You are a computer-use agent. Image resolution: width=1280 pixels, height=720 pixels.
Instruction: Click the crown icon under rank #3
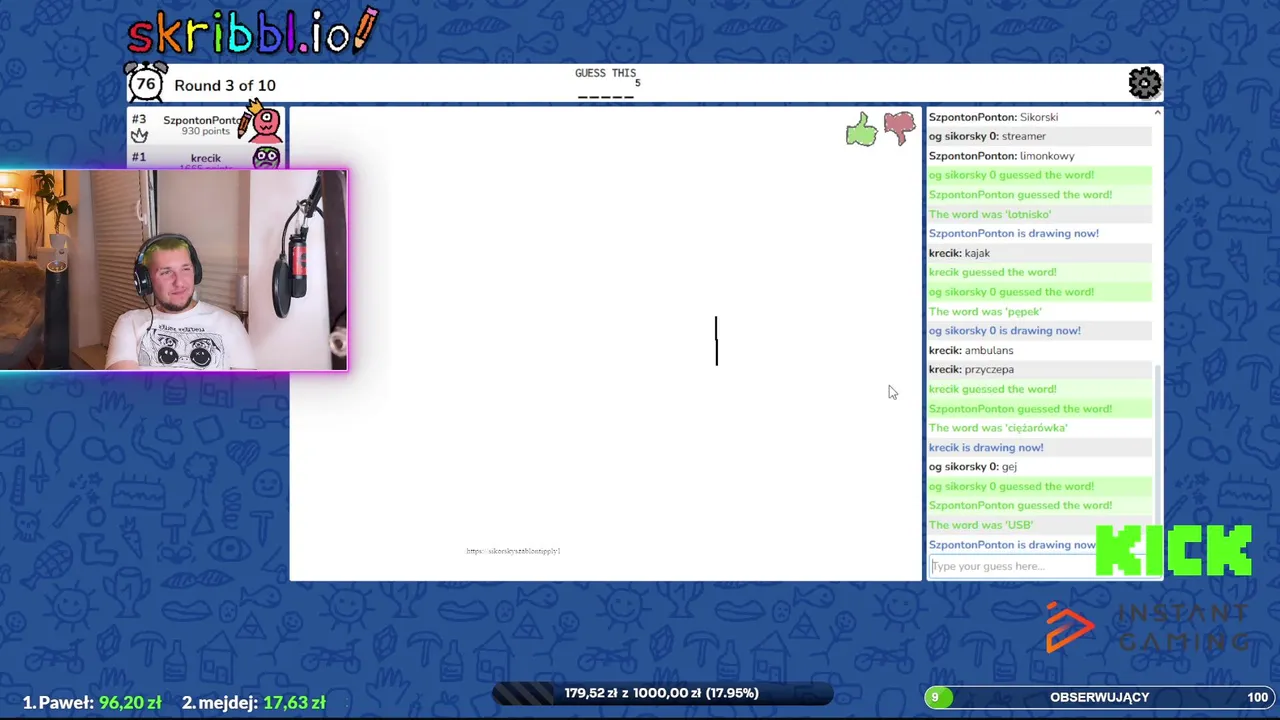pos(139,135)
